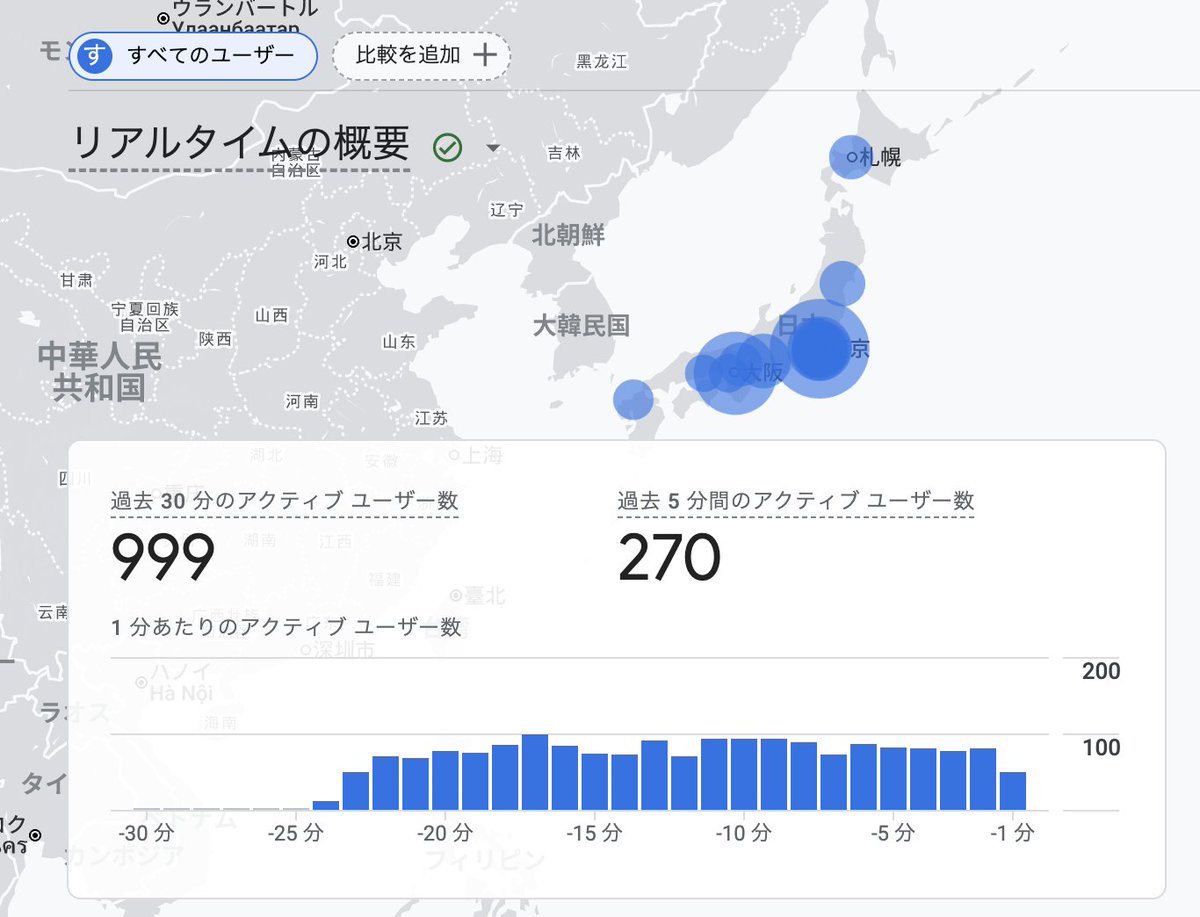Click the 札幌 user bubble on the map
Image resolution: width=1200 pixels, height=917 pixels.
pos(851,157)
